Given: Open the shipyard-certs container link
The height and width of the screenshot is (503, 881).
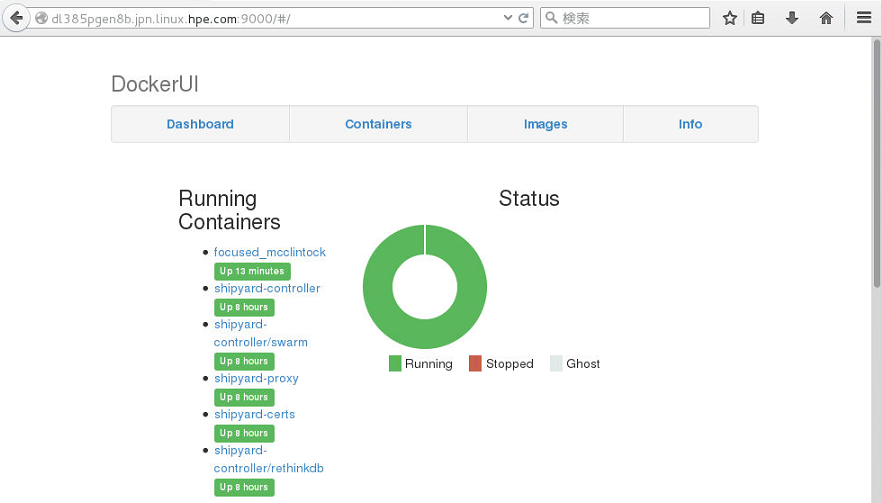Looking at the screenshot, I should (x=255, y=414).
